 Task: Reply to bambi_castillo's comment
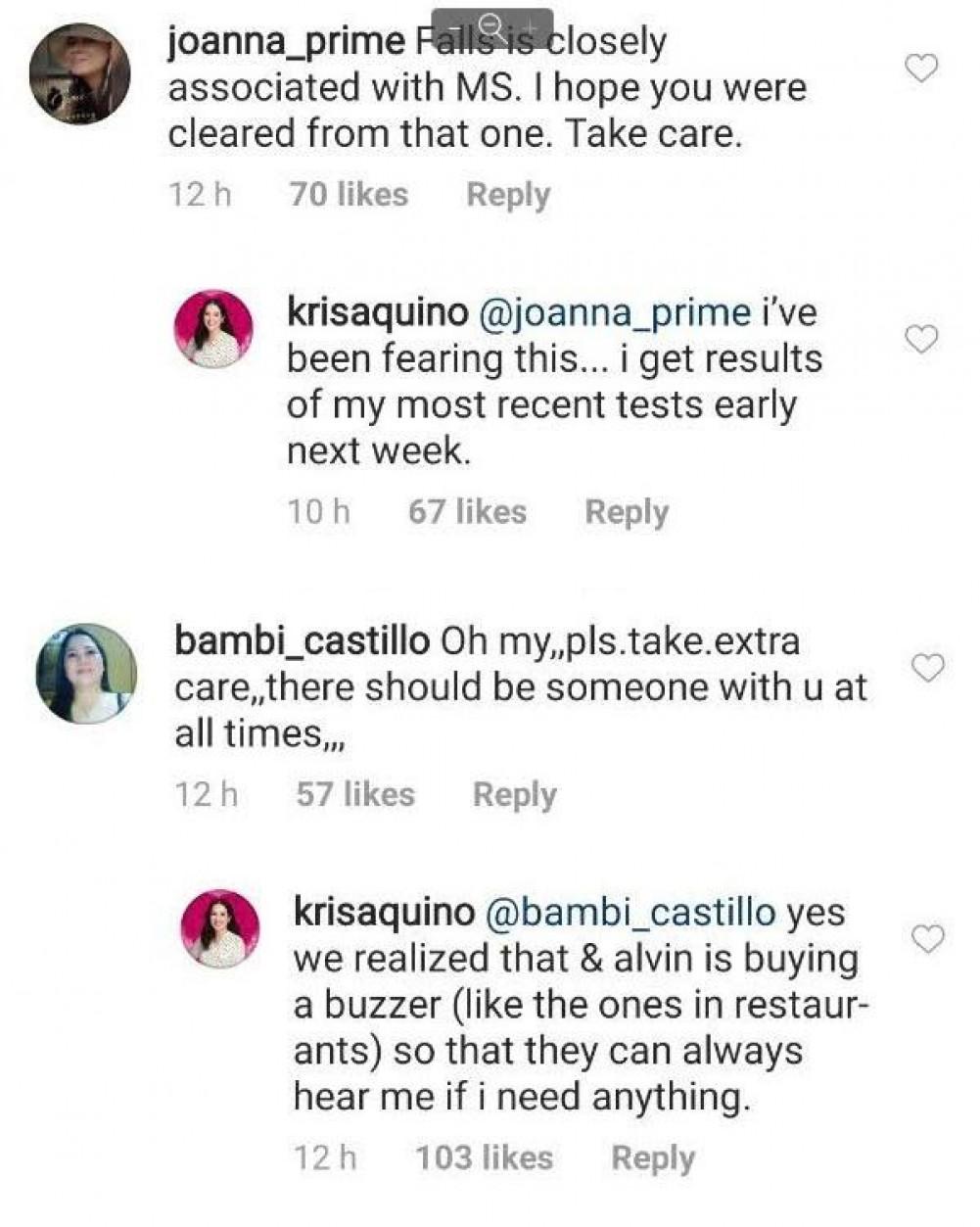[514, 794]
